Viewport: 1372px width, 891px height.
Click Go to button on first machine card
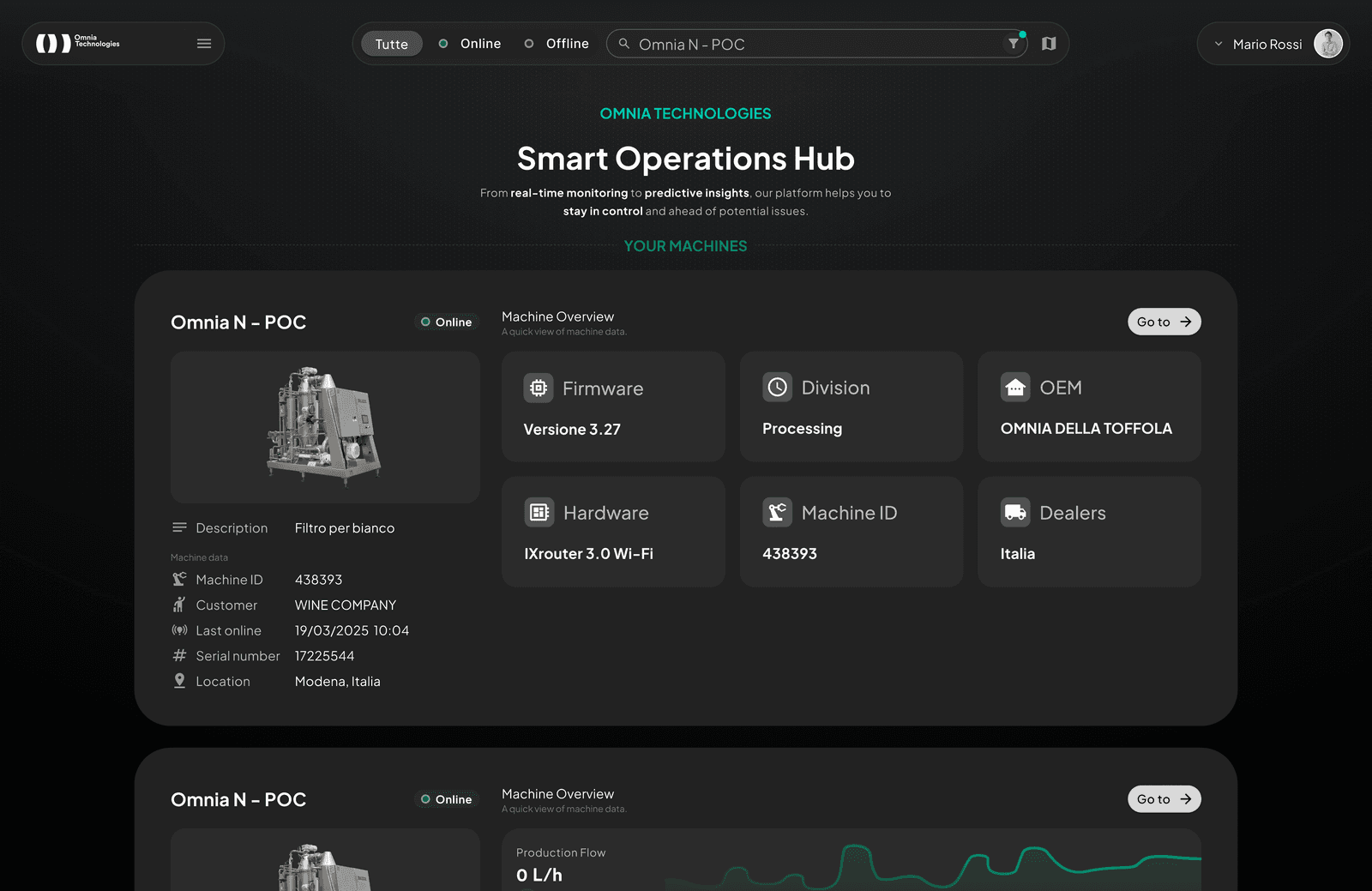pos(1164,322)
